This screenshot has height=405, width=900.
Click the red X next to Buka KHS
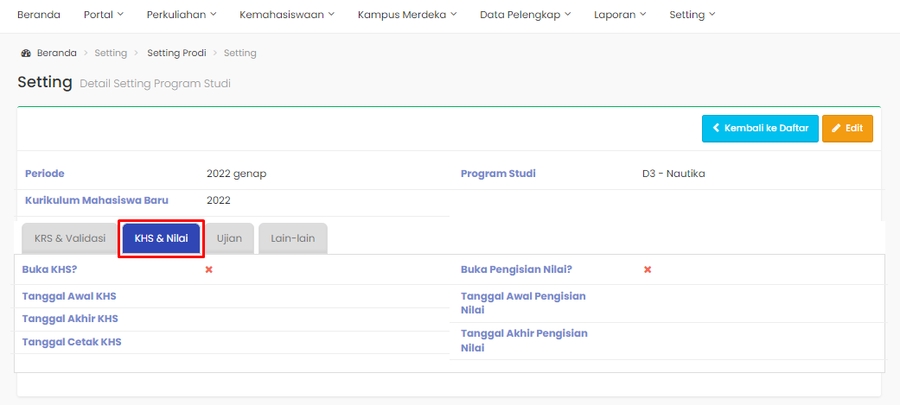pos(209,270)
